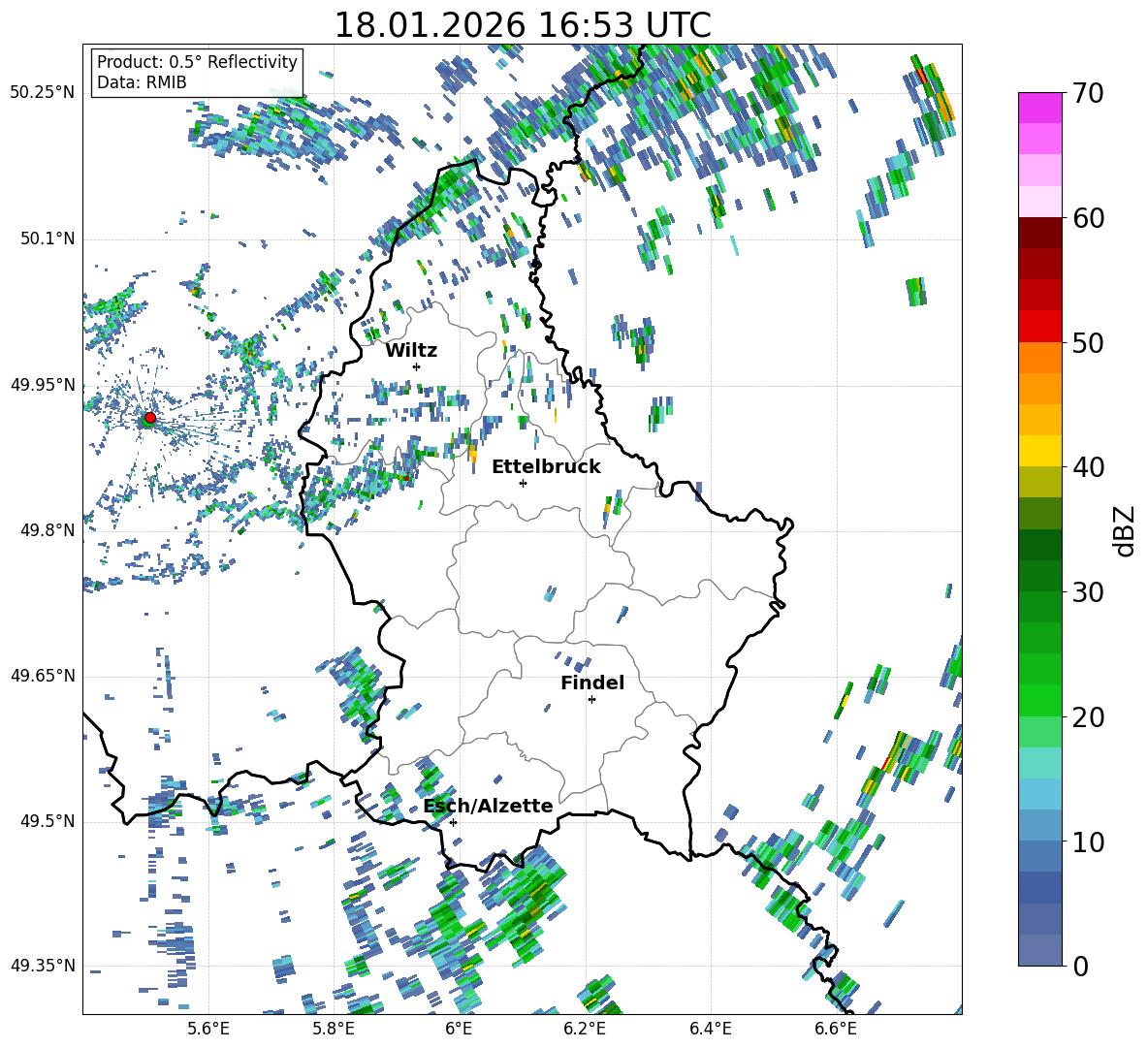Screen dimensions: 1148x1048
Task: Click the red radar site marker
Action: tap(150, 418)
